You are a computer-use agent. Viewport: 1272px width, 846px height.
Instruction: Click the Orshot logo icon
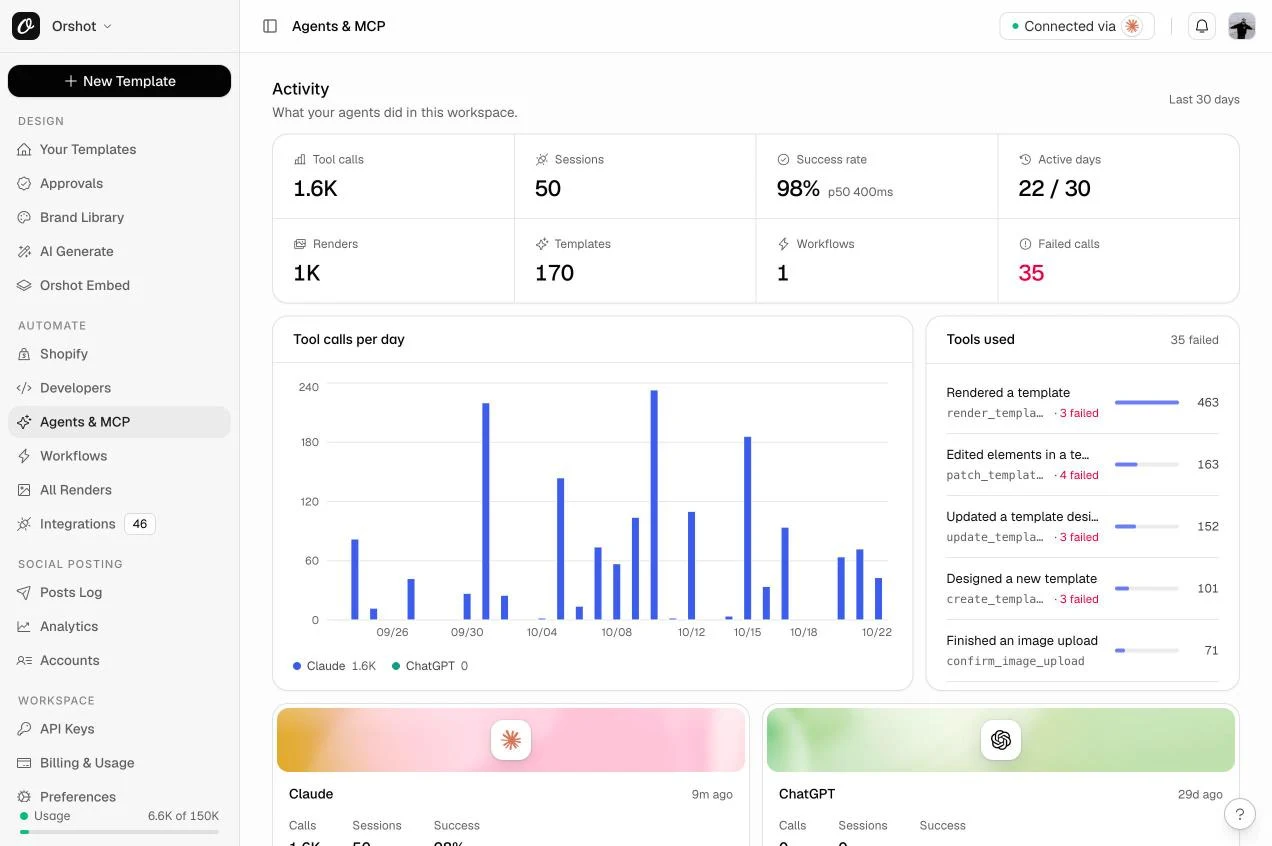[x=26, y=26]
